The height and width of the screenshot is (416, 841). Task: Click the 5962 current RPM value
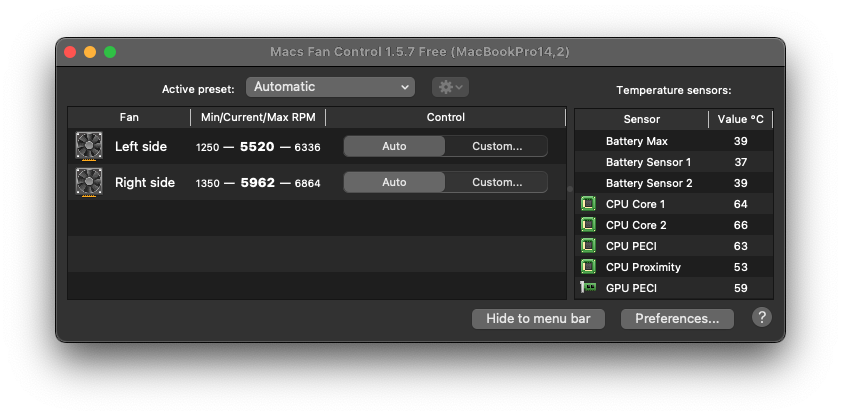[x=257, y=183]
